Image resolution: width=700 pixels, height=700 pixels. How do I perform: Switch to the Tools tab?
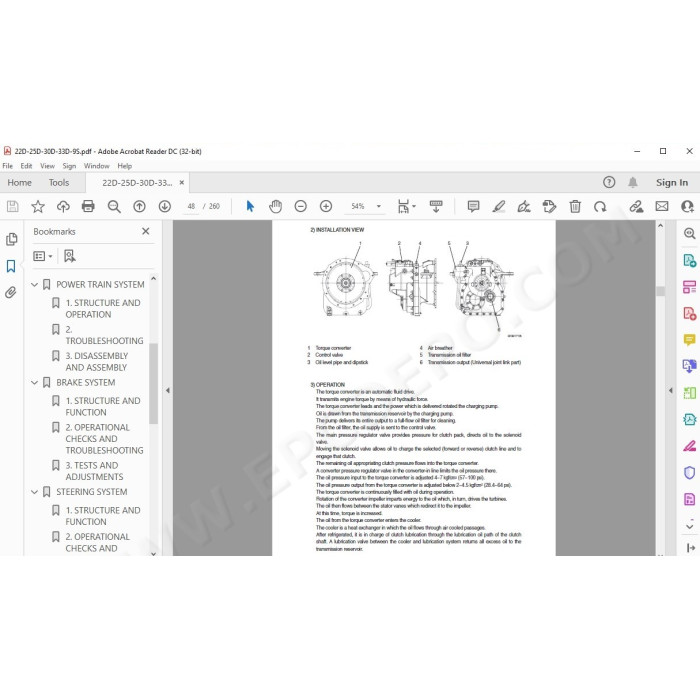[x=59, y=183]
